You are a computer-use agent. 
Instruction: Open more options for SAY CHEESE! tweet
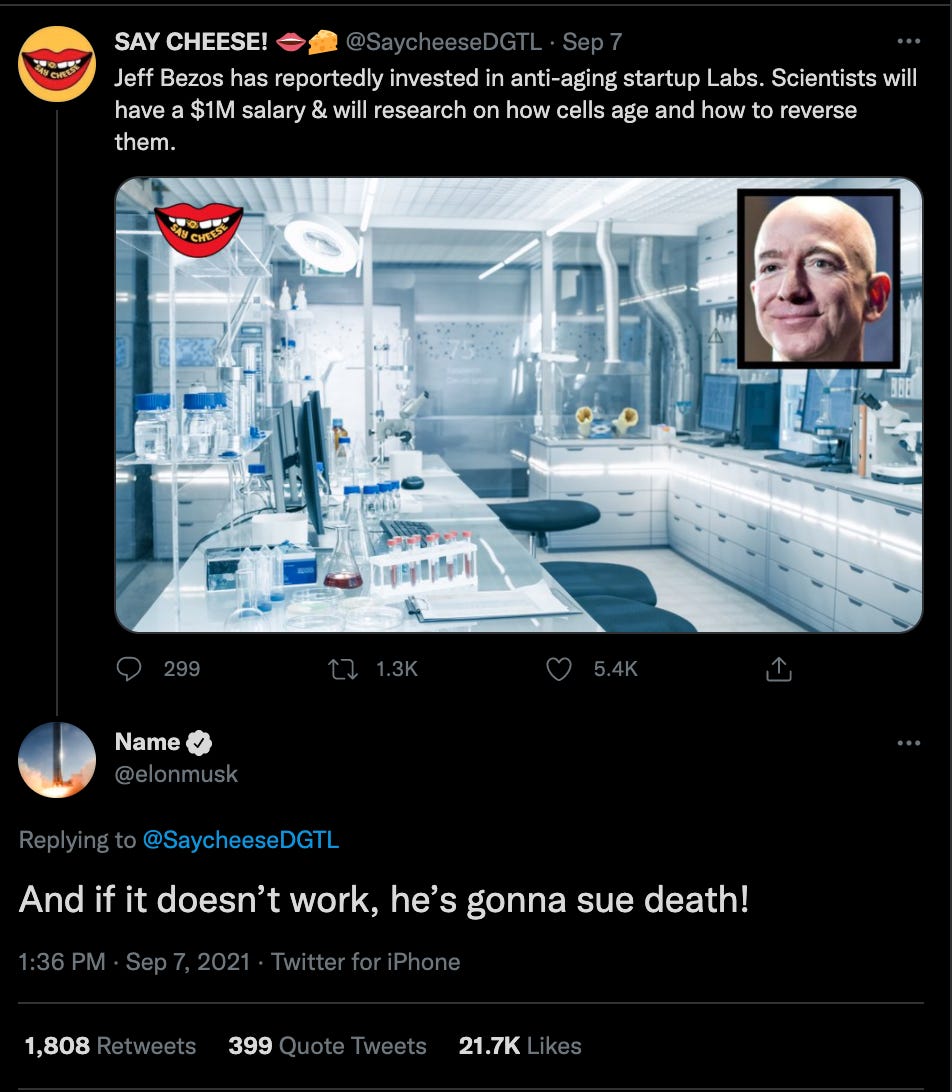pyautogui.click(x=908, y=42)
